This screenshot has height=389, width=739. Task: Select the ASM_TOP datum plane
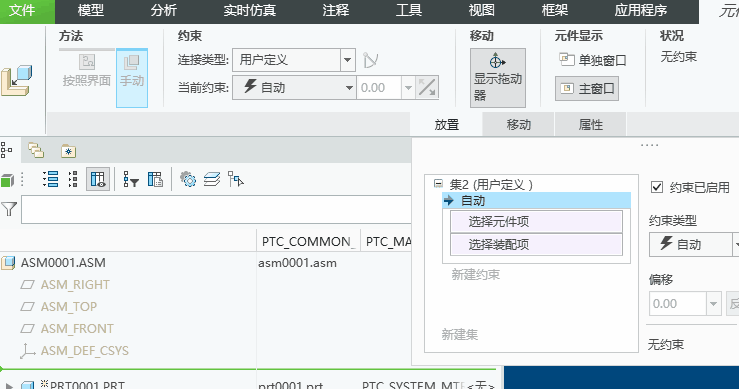69,306
